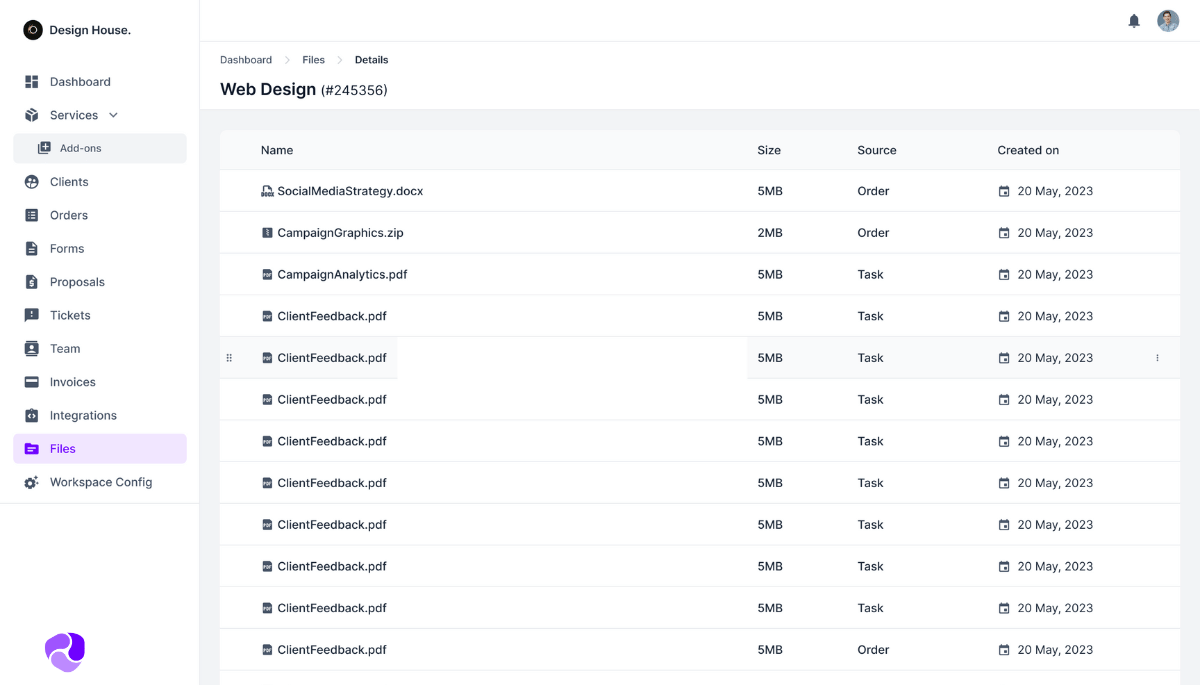Viewport: 1200px width, 685px height.
Task: Go to Orders in the sidebar
Action: click(x=69, y=215)
